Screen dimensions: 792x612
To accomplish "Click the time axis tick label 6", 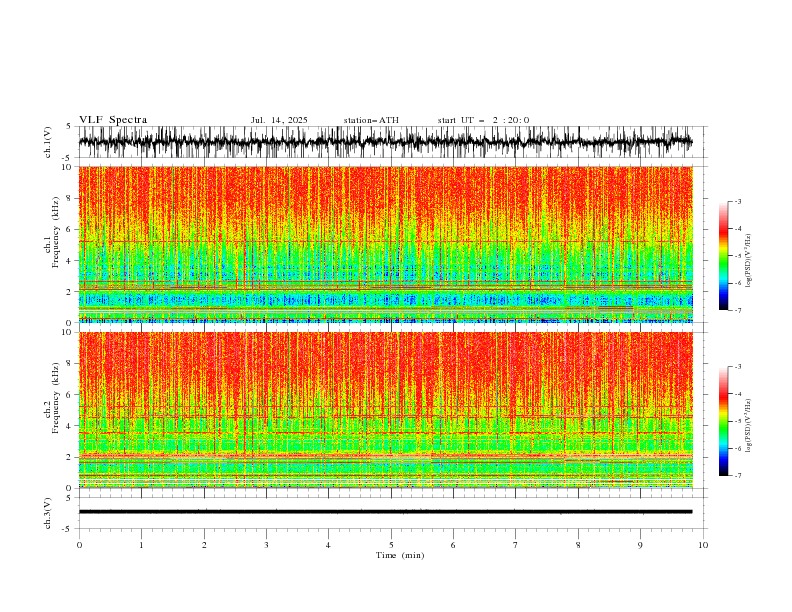I will tap(453, 545).
